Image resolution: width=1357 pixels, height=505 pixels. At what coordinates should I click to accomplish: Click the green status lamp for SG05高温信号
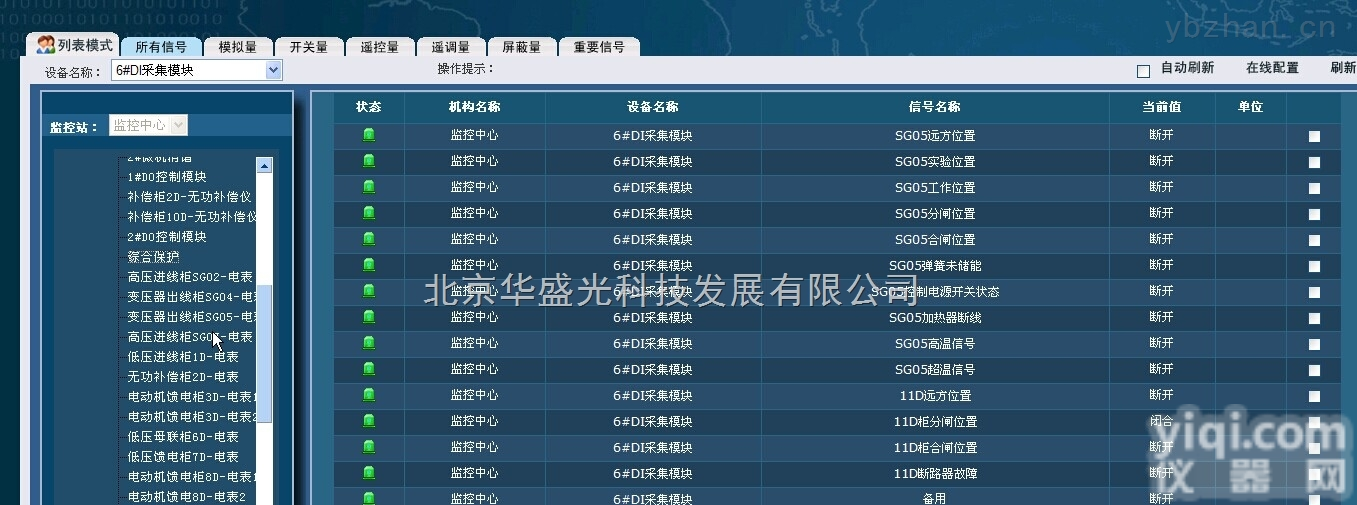point(369,343)
